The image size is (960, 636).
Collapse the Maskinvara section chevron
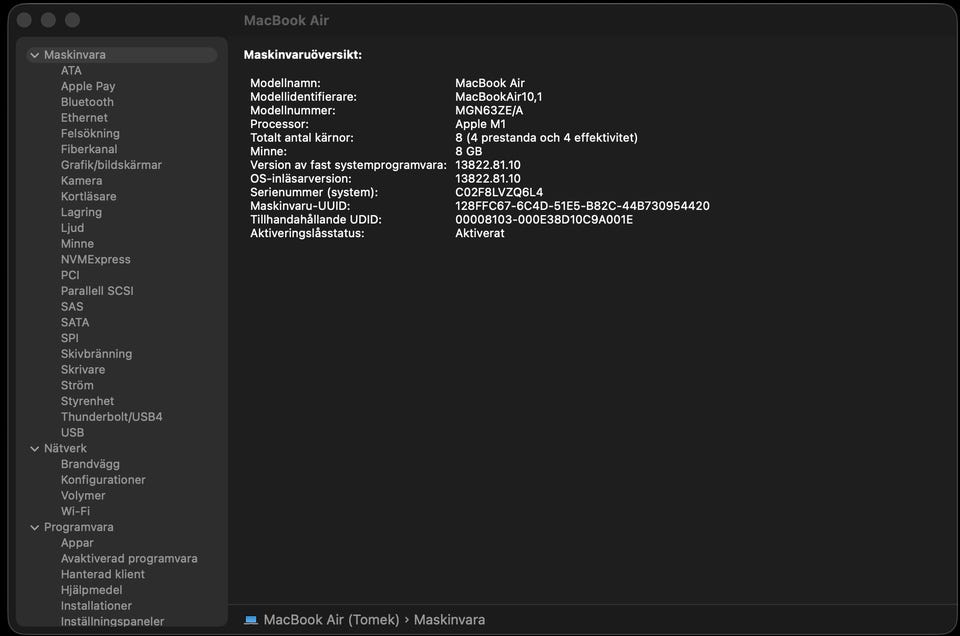tap(35, 55)
